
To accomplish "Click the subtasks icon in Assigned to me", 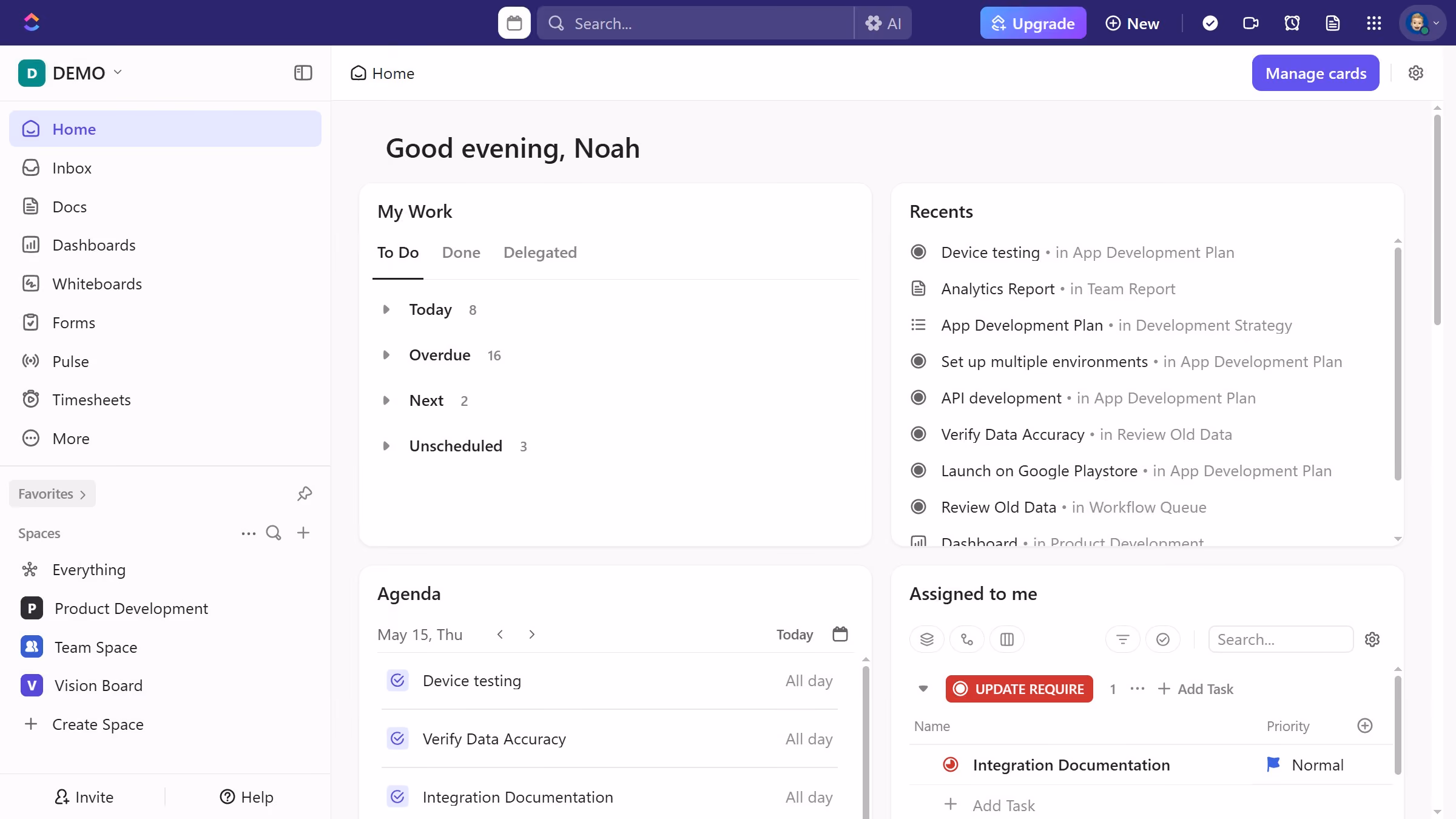I will pos(967,639).
